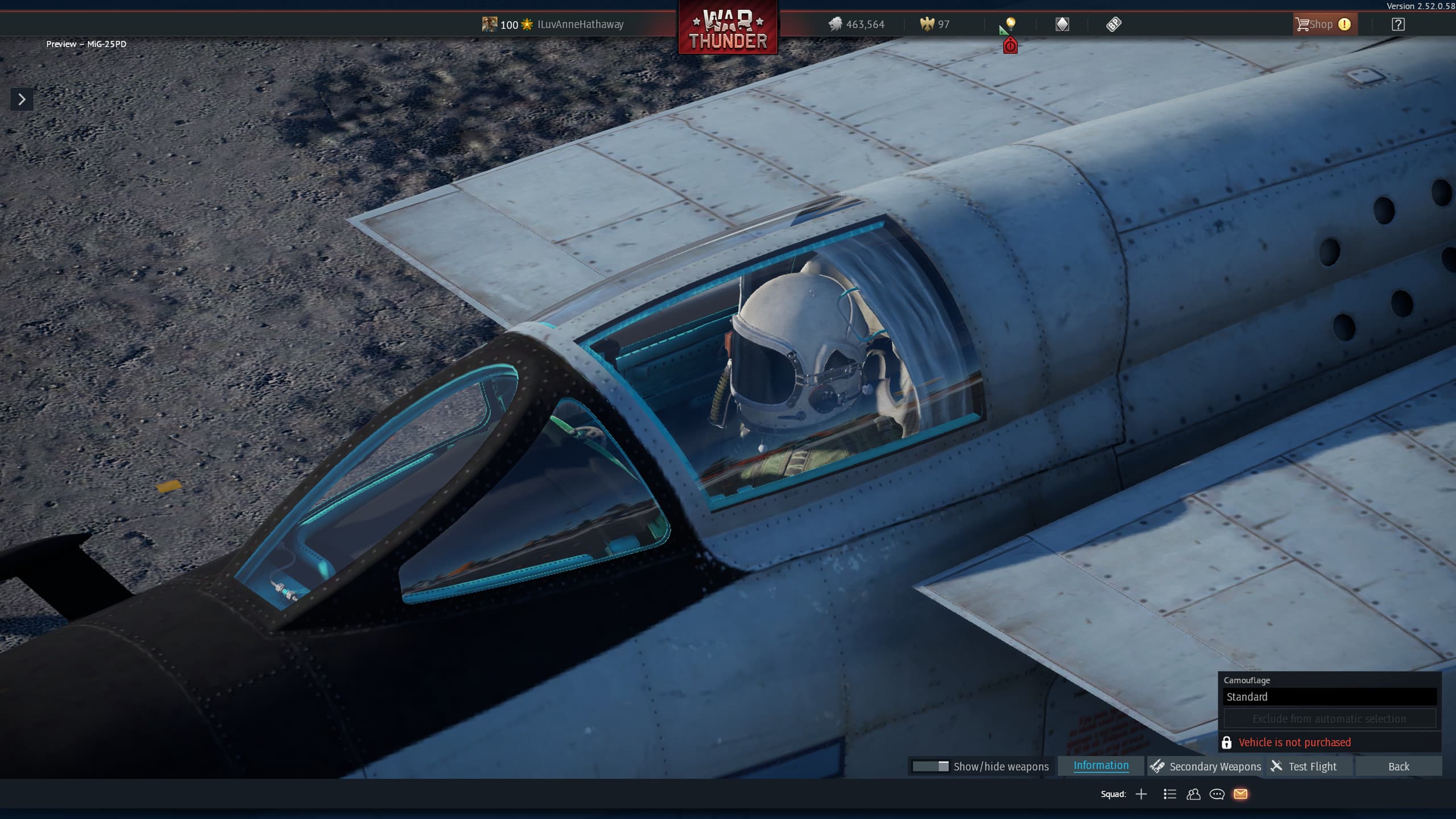Viewport: 1456px width, 819px height.
Task: Add a squad member with plus icon
Action: 1141,794
